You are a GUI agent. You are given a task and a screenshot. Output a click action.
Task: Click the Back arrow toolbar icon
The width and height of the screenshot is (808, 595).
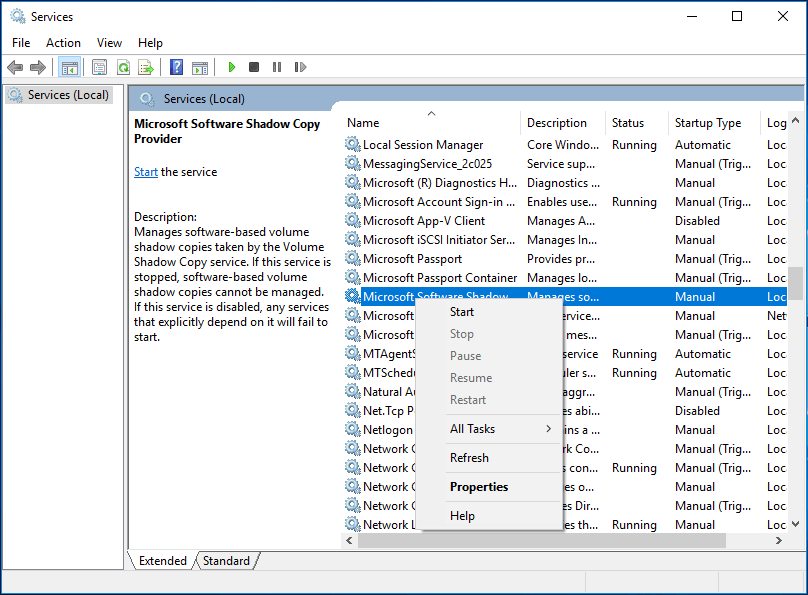(x=15, y=67)
